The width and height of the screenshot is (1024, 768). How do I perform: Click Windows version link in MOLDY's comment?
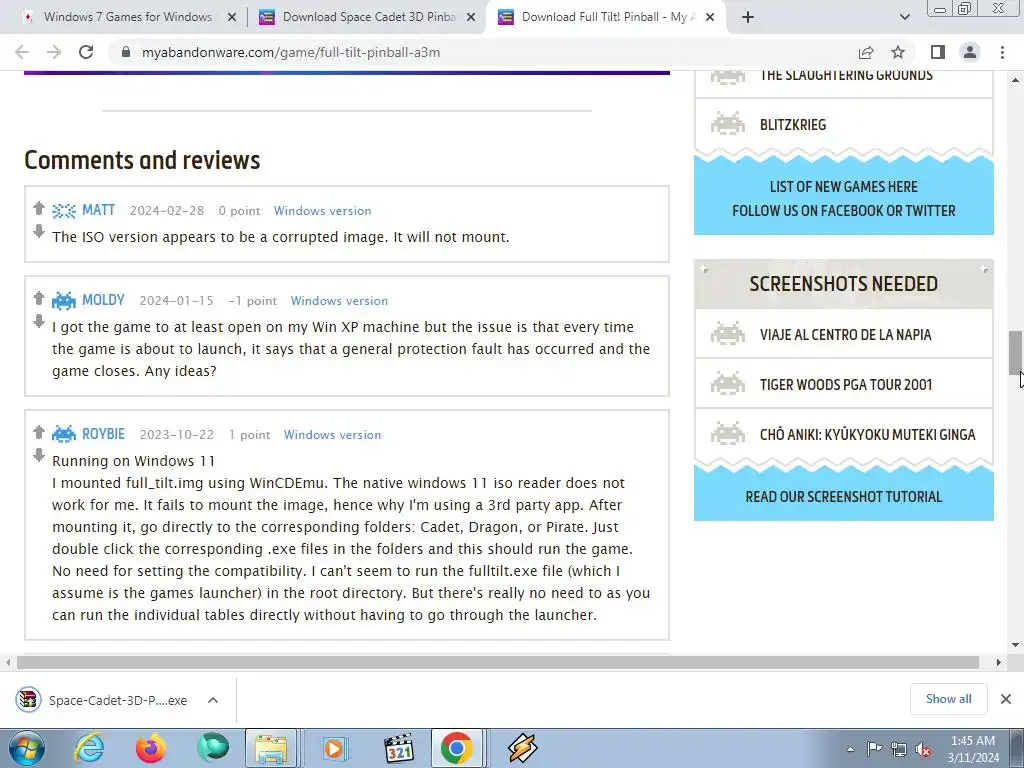tap(340, 300)
